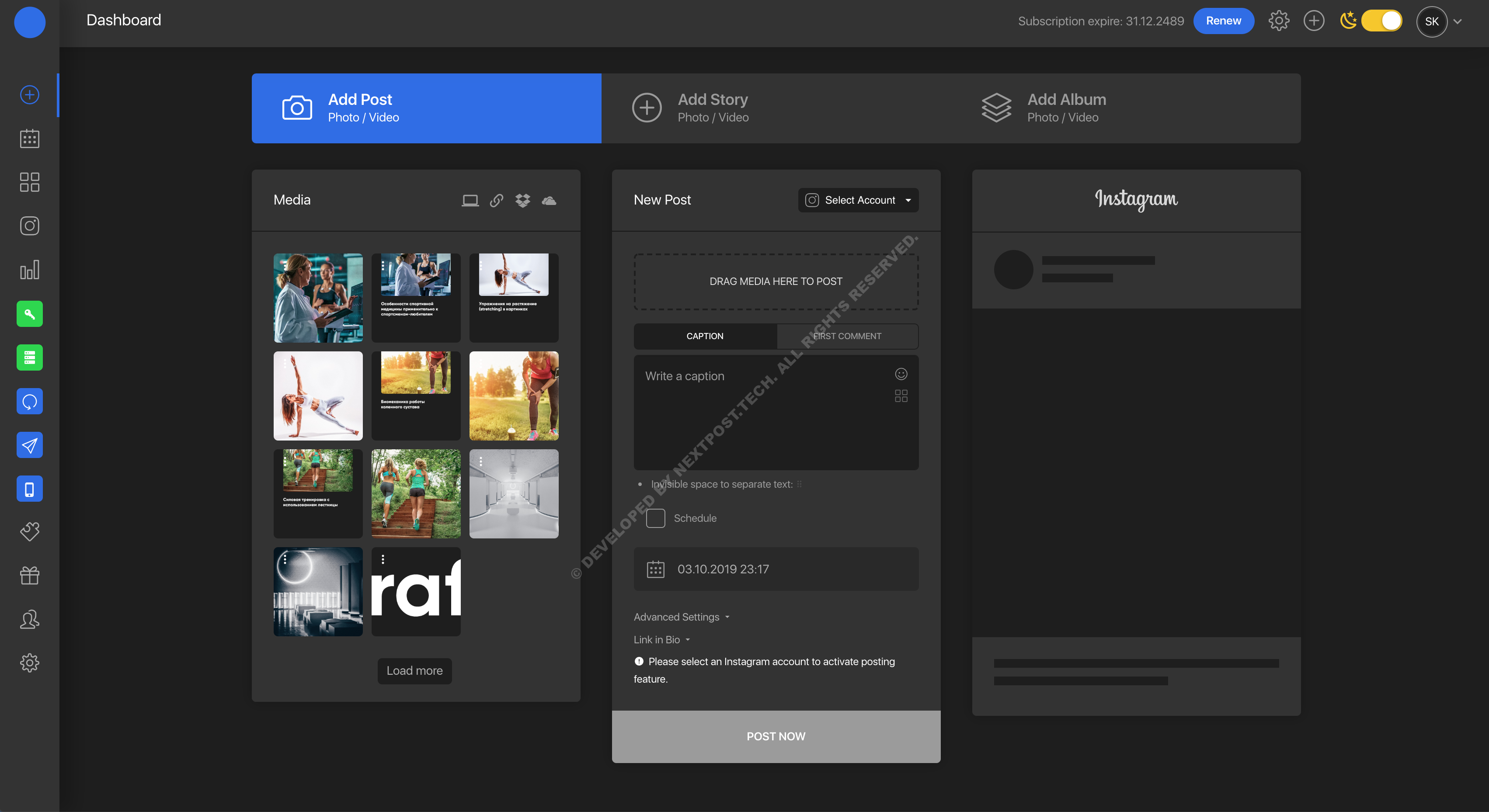Image resolution: width=1489 pixels, height=812 pixels.
Task: Open the calendar icon in sidebar
Action: click(x=29, y=139)
